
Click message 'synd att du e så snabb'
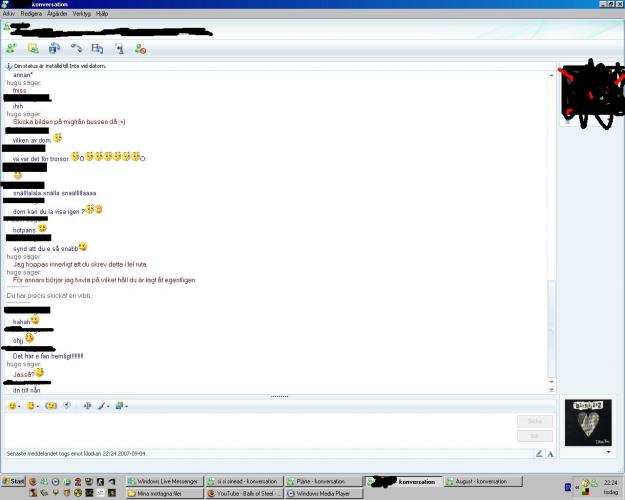click(45, 248)
